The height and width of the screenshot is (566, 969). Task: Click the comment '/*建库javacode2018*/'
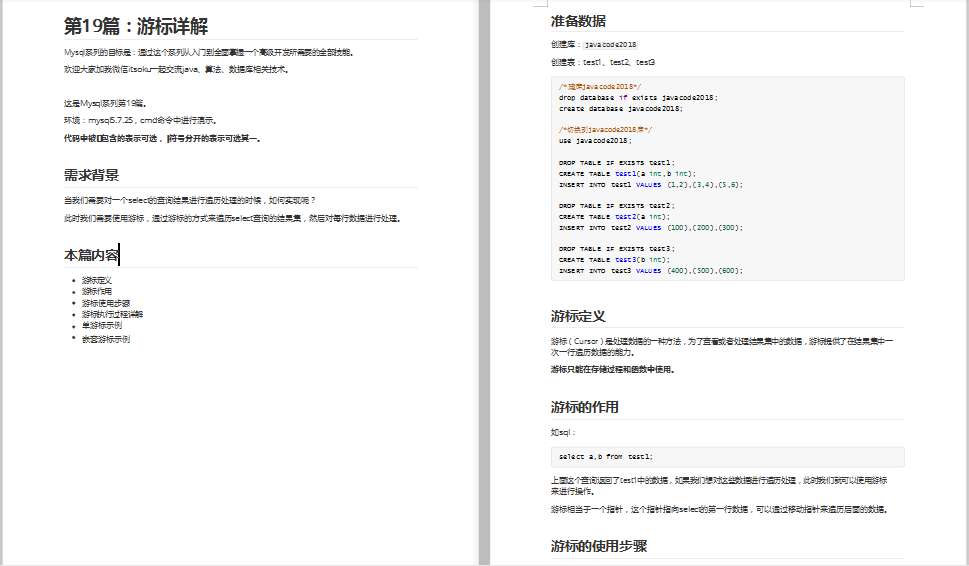600,87
